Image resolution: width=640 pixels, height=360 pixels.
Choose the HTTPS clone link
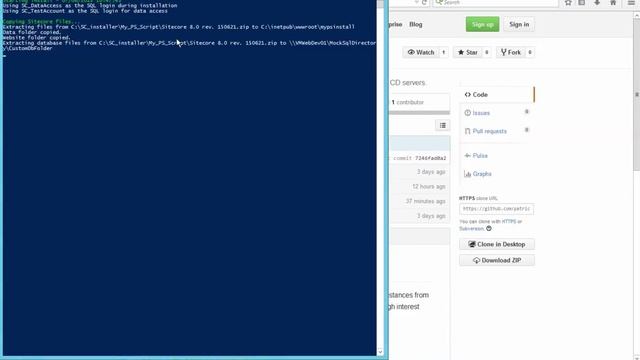tap(509, 222)
